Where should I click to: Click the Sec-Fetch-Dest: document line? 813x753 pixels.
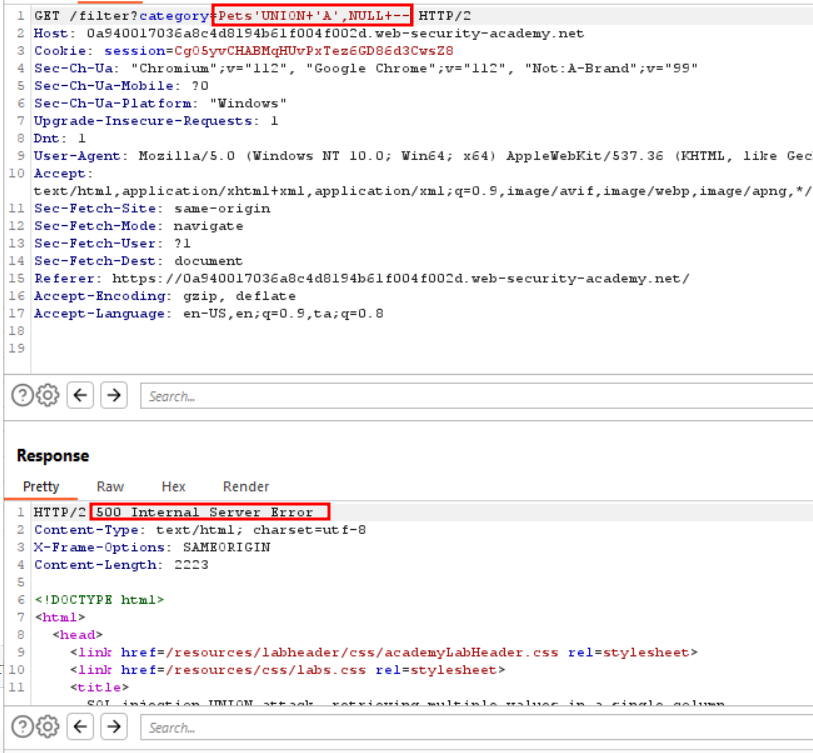(138, 261)
